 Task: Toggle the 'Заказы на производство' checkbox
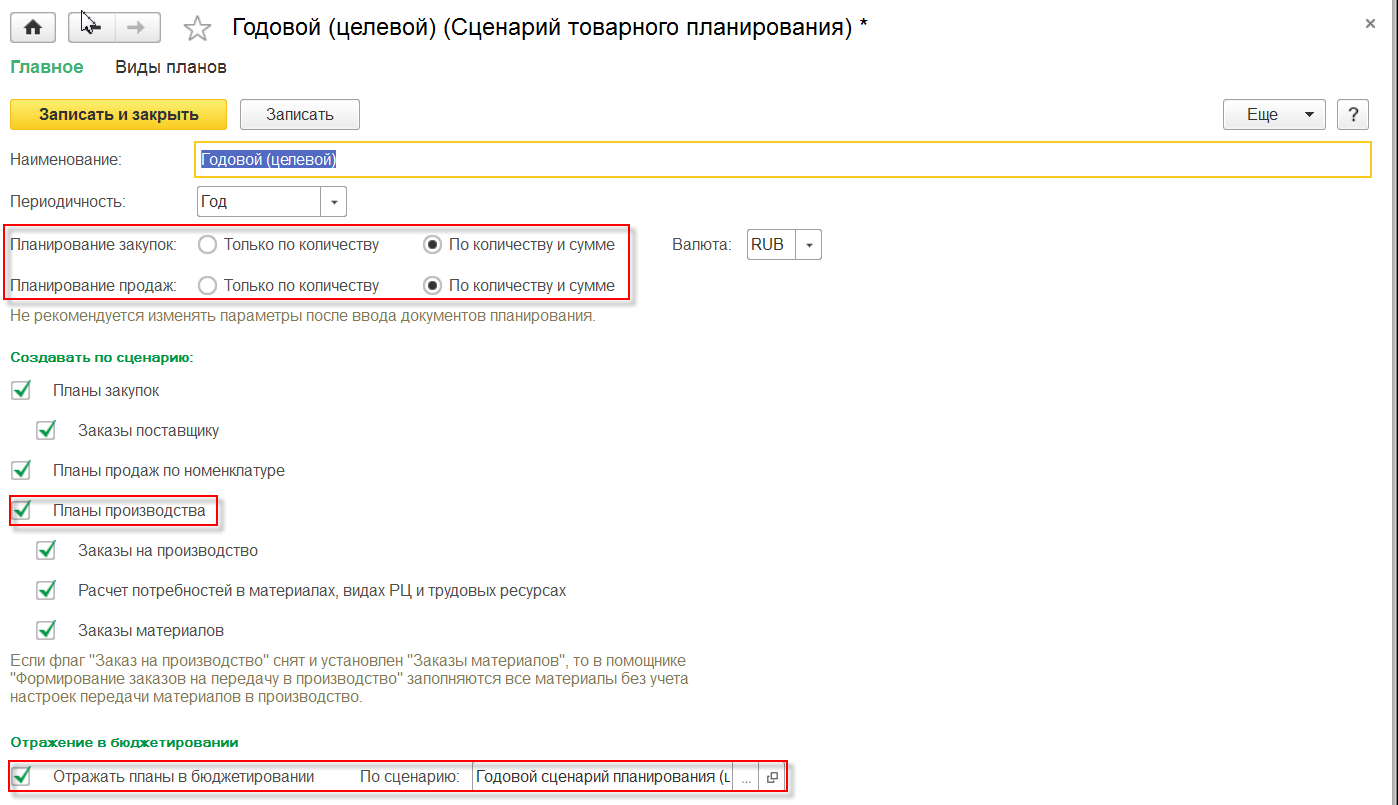pos(45,550)
